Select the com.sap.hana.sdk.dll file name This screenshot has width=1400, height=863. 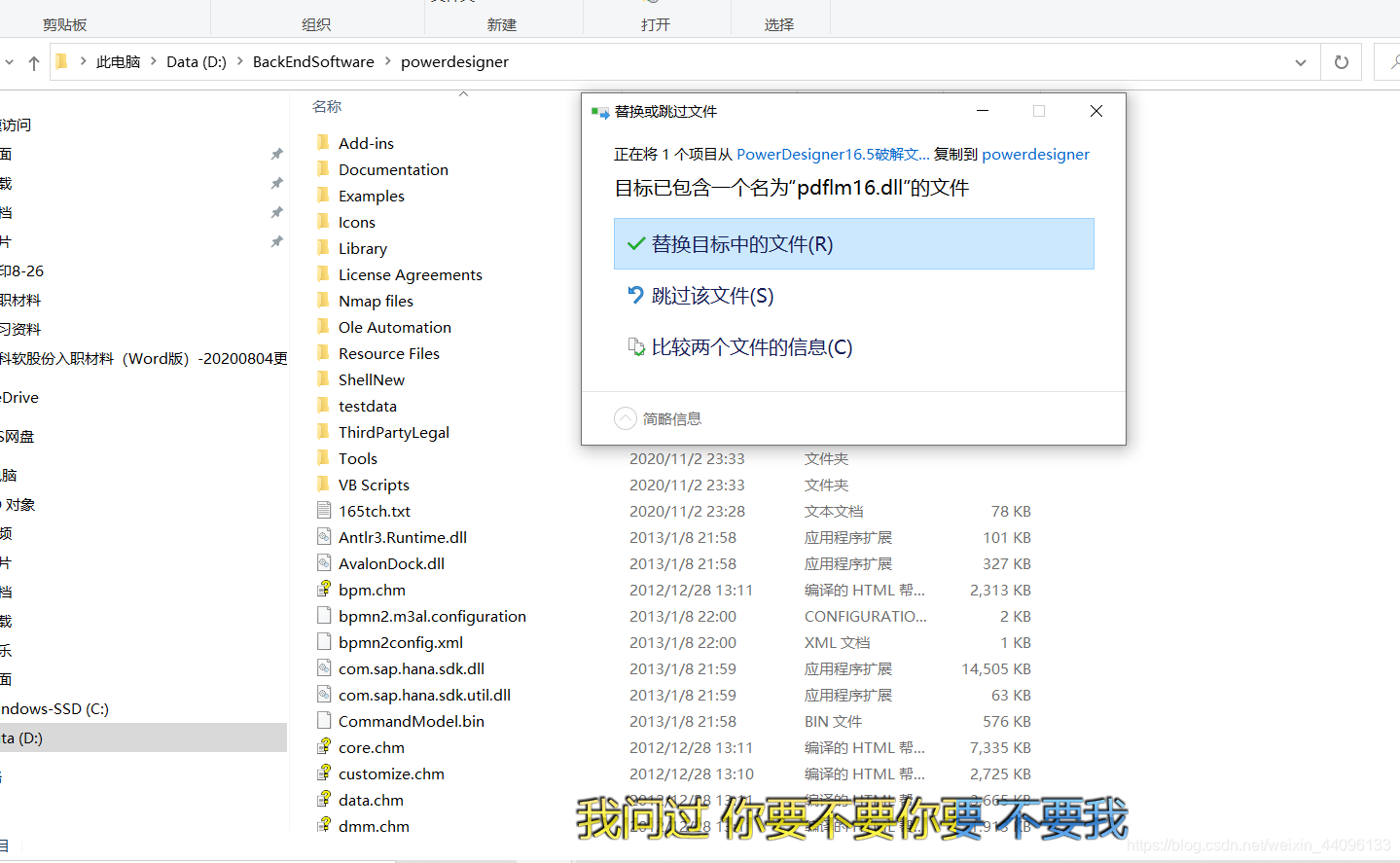412,668
